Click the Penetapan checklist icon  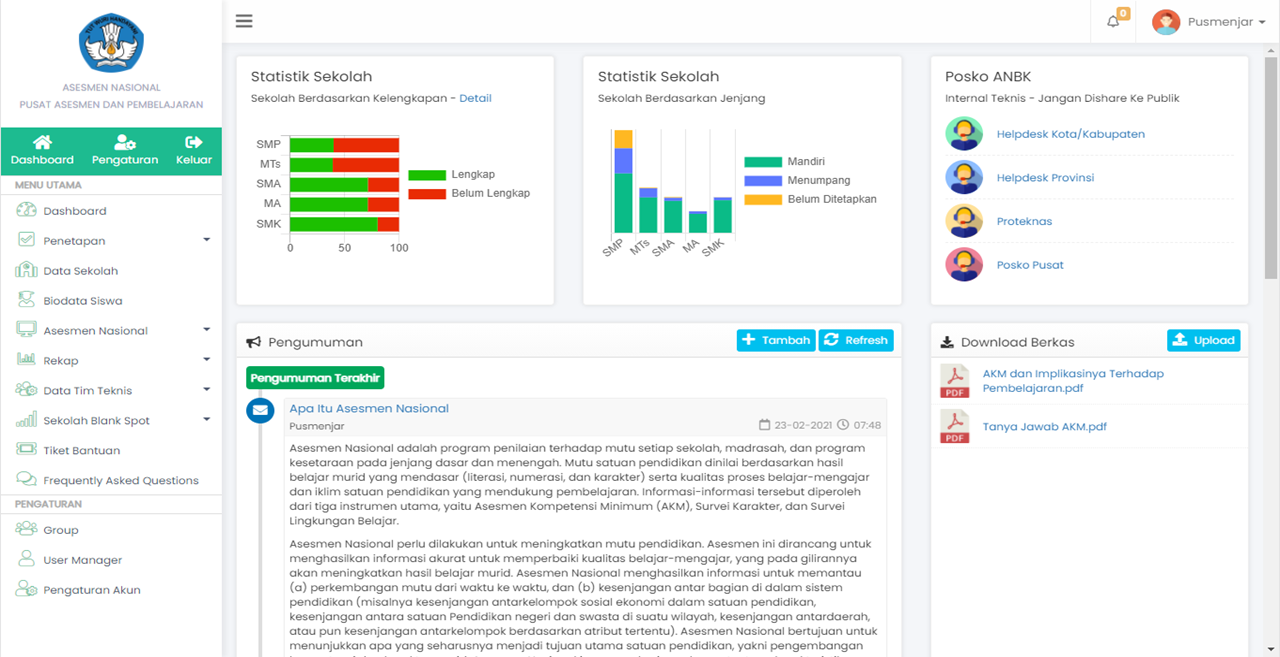pyautogui.click(x=27, y=240)
